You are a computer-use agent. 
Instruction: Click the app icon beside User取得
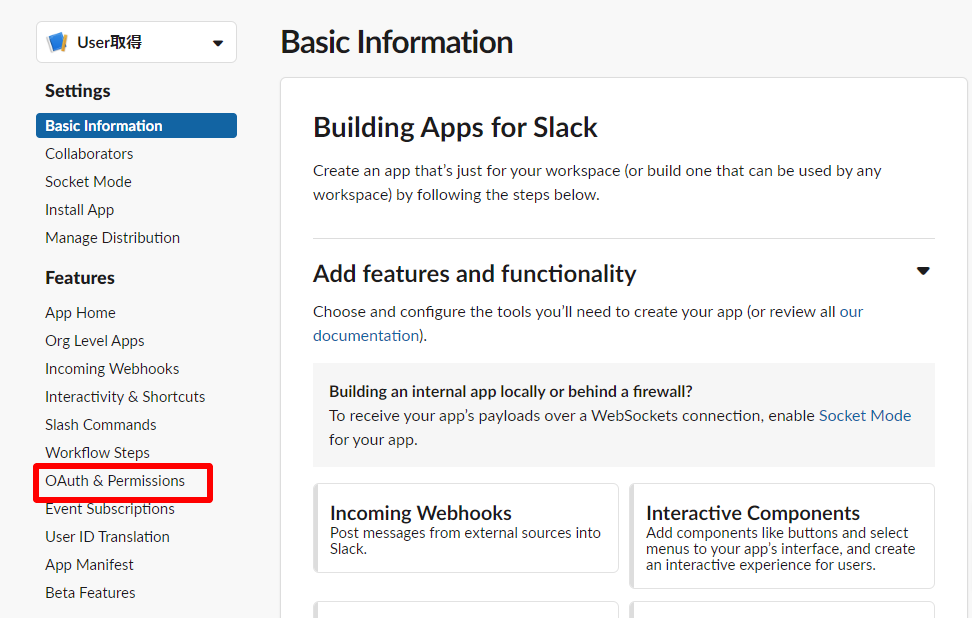click(x=58, y=42)
